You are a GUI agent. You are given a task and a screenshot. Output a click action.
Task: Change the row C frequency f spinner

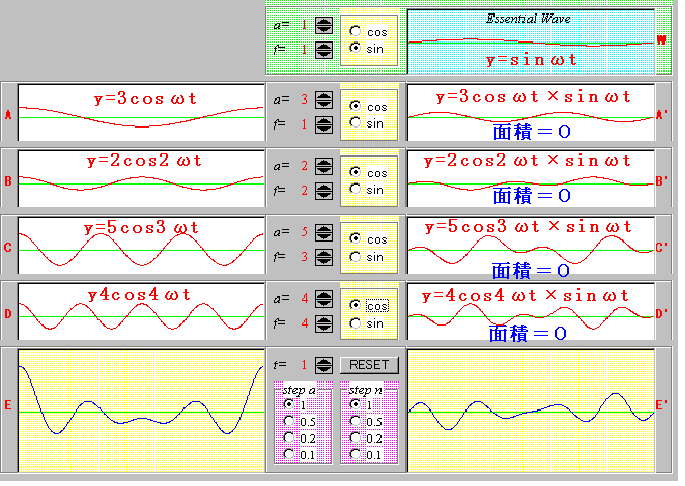(x=324, y=257)
